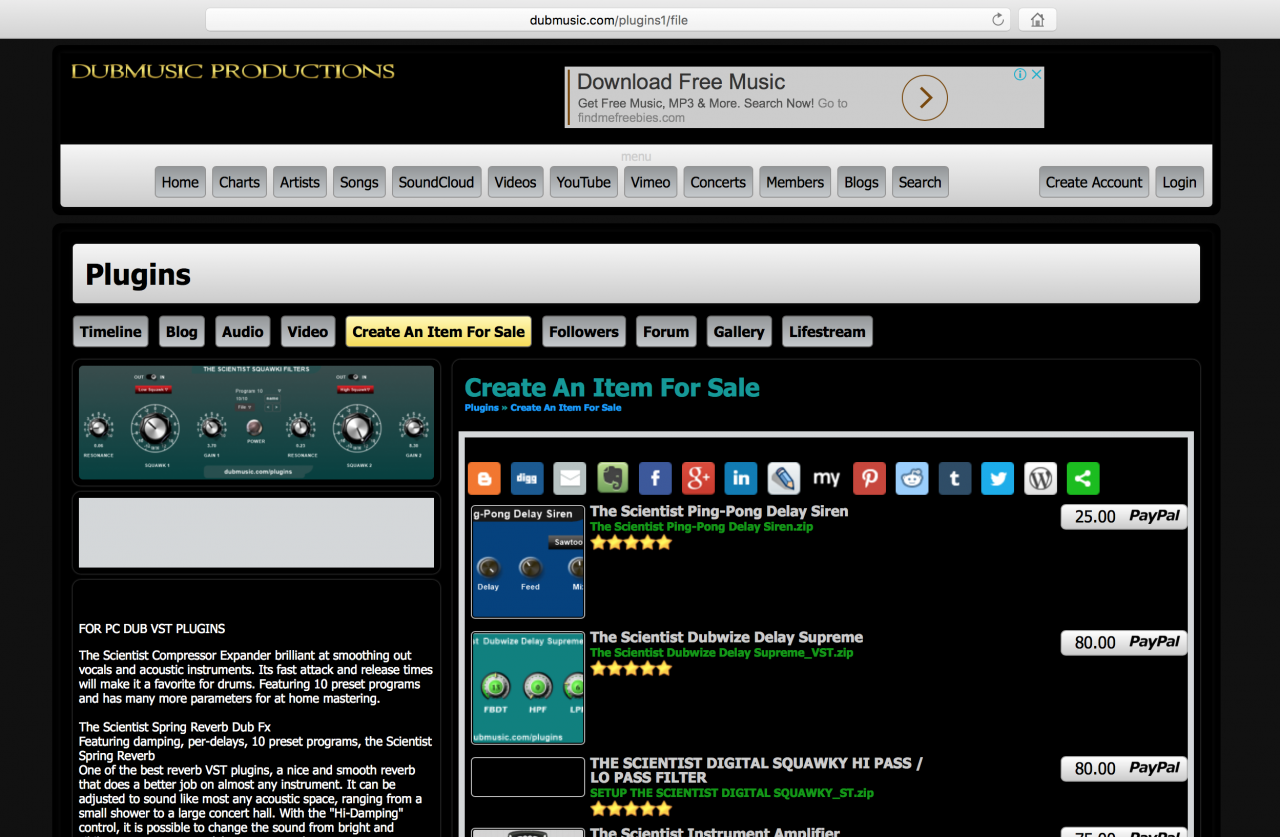Share the page on MySpace
This screenshot has width=1280, height=837.
coord(826,478)
